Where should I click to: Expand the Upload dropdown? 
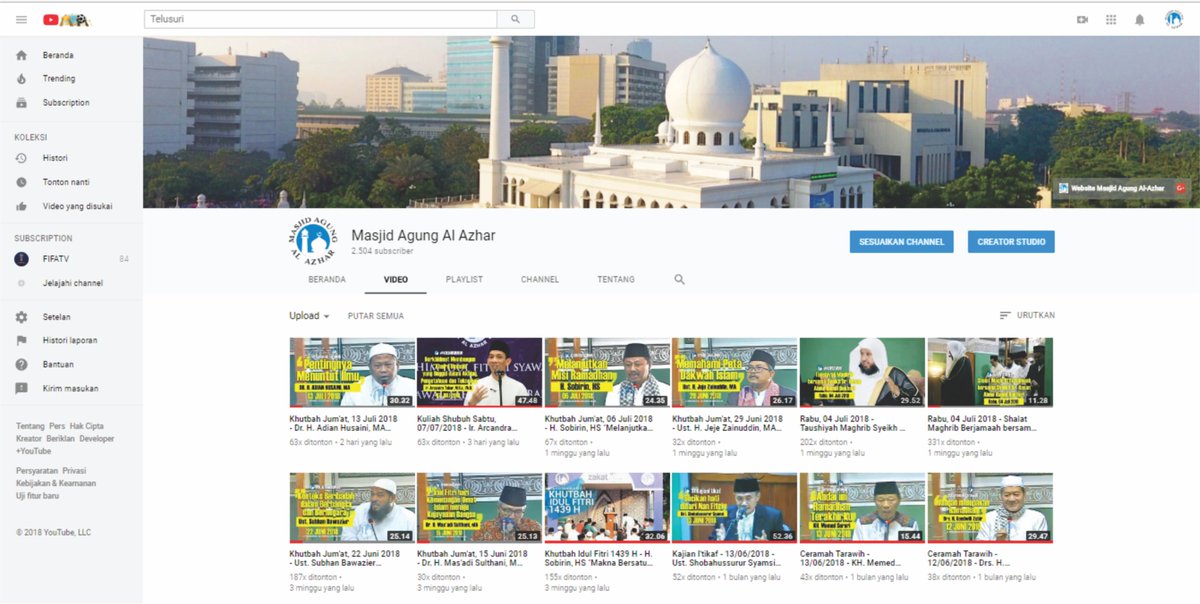tap(309, 316)
